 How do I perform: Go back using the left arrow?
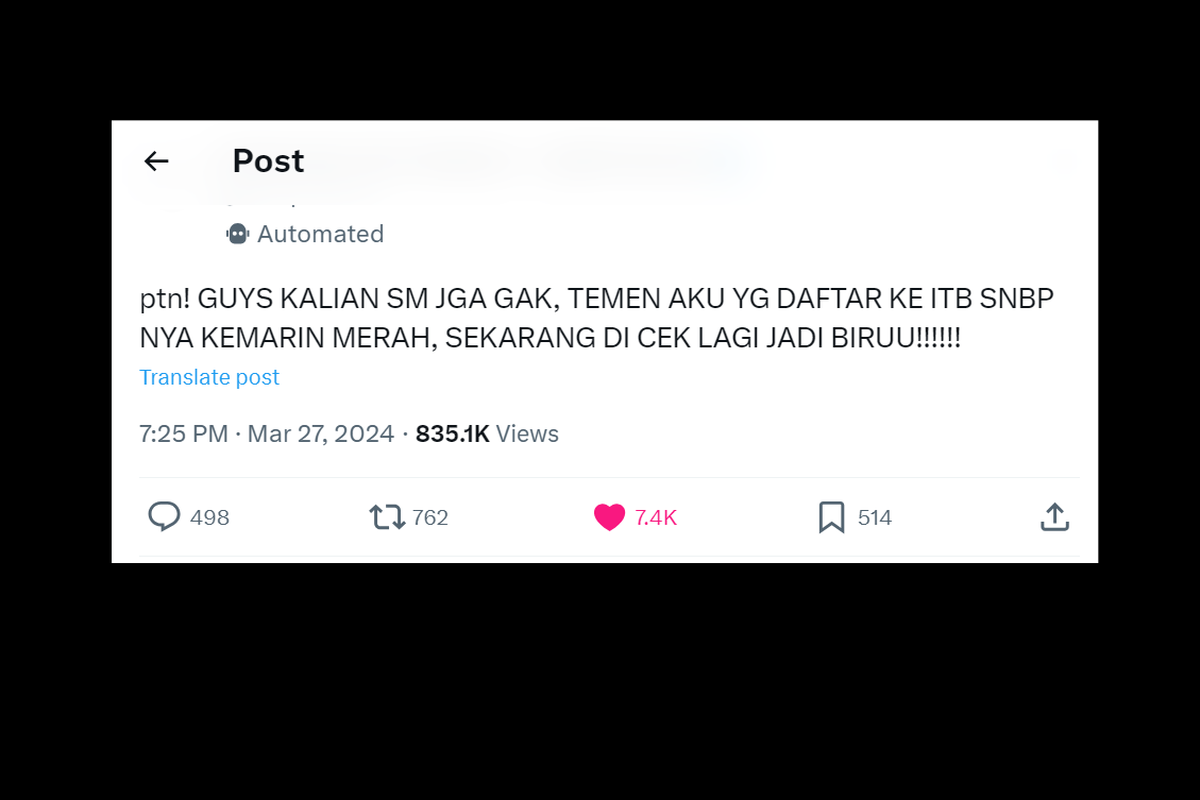(x=156, y=161)
